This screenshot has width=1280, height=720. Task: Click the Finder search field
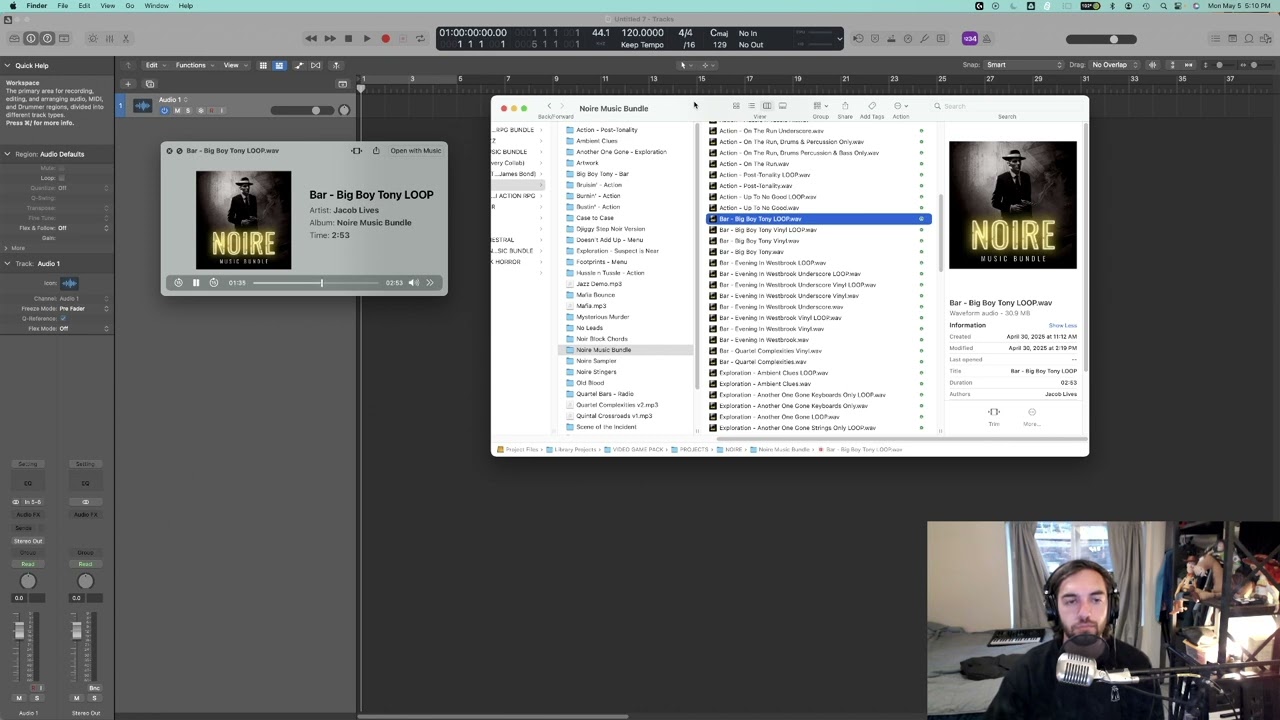pos(1005,106)
